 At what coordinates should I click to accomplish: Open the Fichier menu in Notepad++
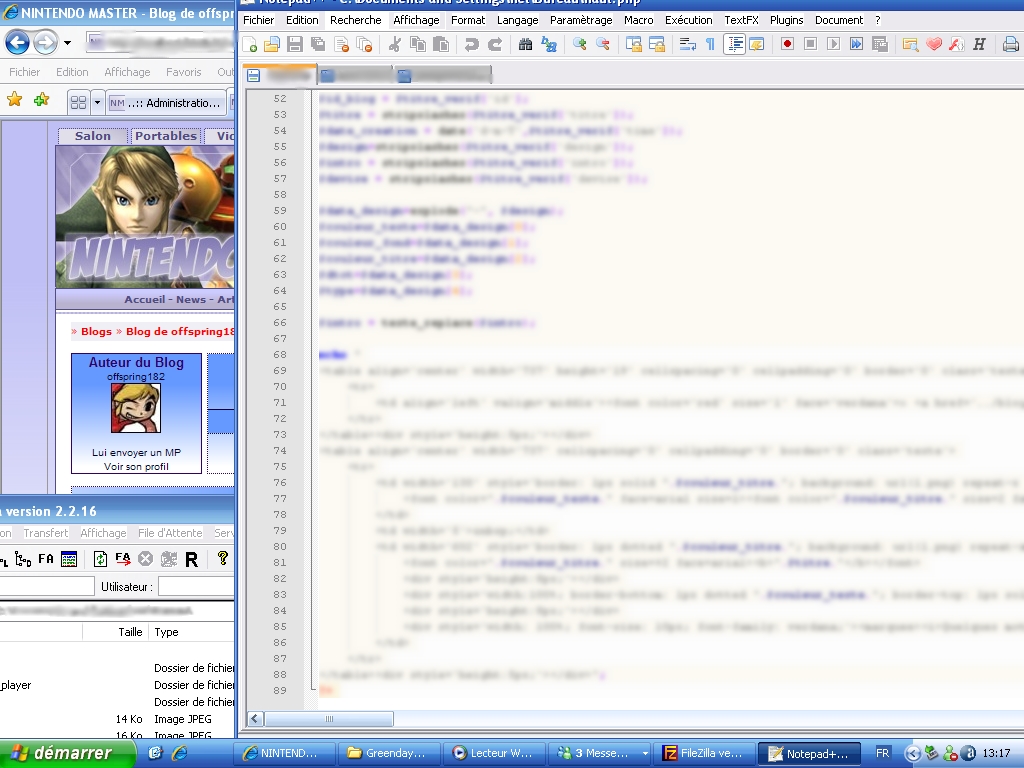pos(259,20)
